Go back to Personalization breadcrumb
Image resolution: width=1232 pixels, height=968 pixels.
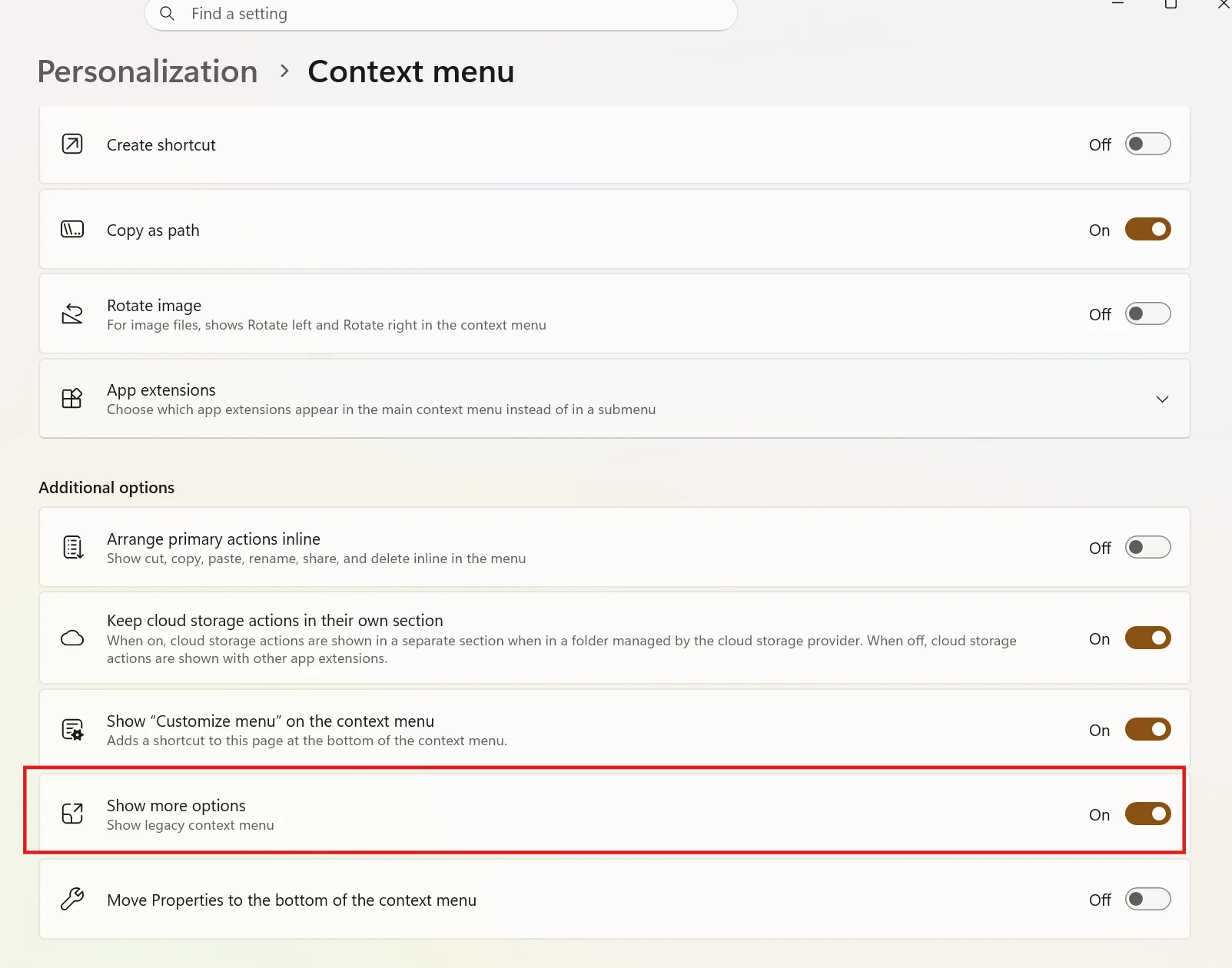click(x=148, y=71)
